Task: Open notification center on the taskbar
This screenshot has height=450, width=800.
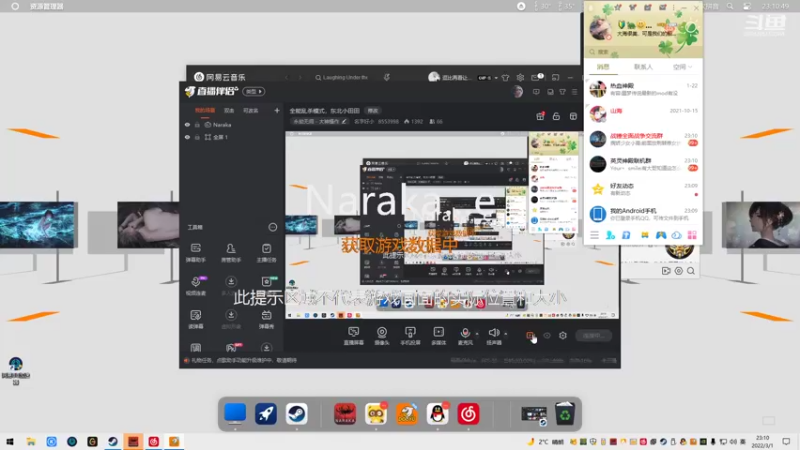Action: [786, 441]
